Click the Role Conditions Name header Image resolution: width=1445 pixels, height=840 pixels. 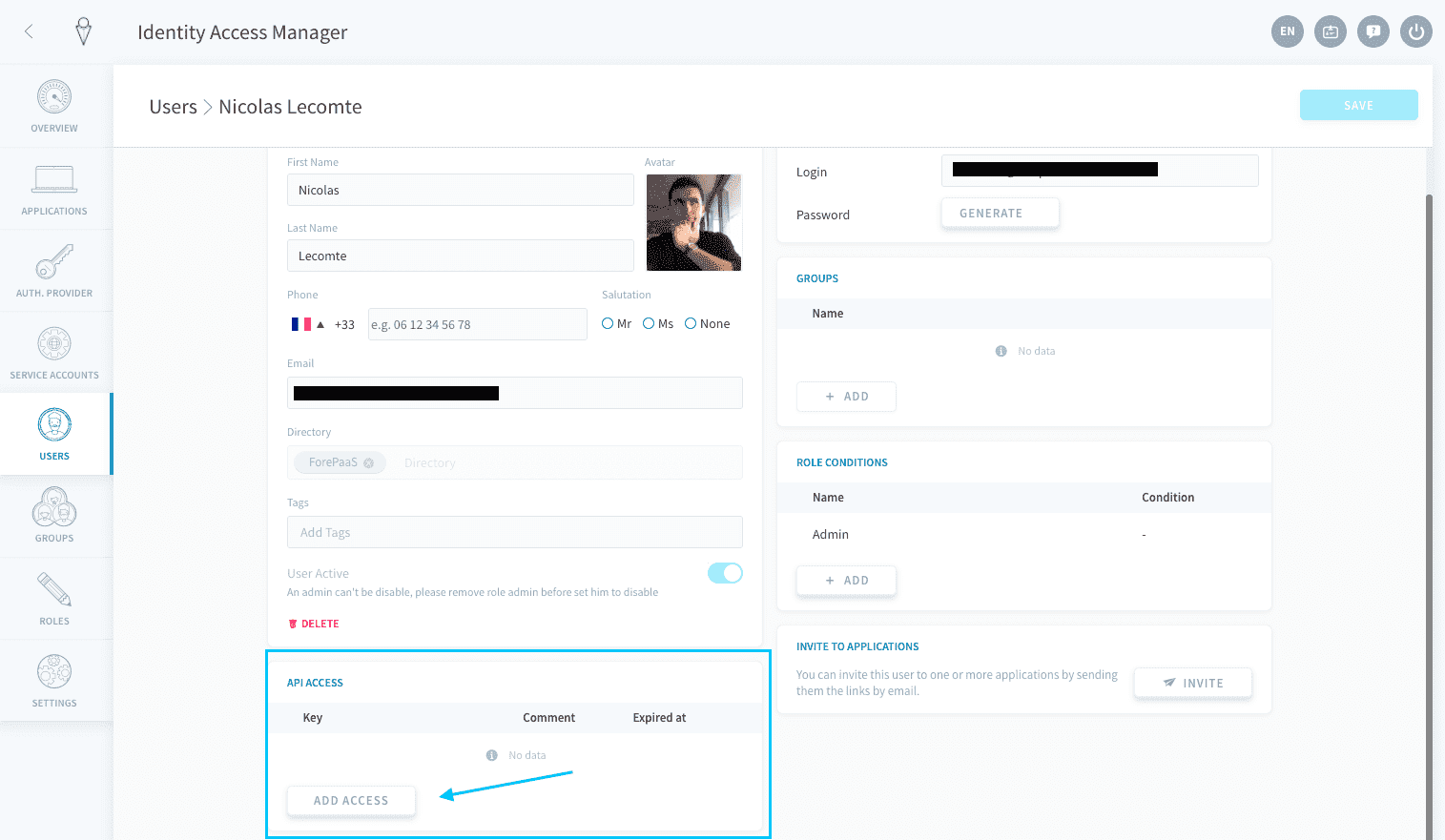[828, 498]
